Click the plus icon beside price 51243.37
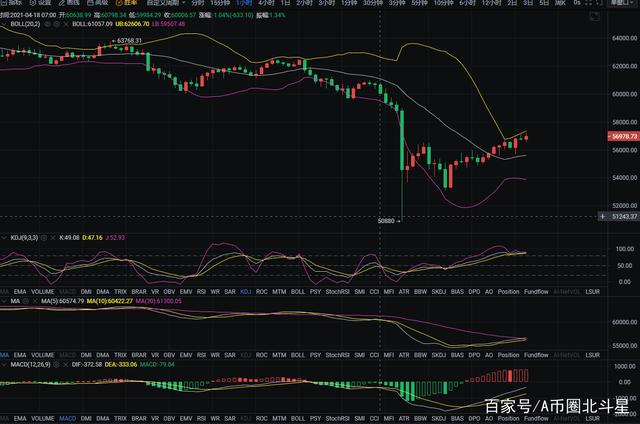The width and height of the screenshot is (640, 424). click(602, 217)
